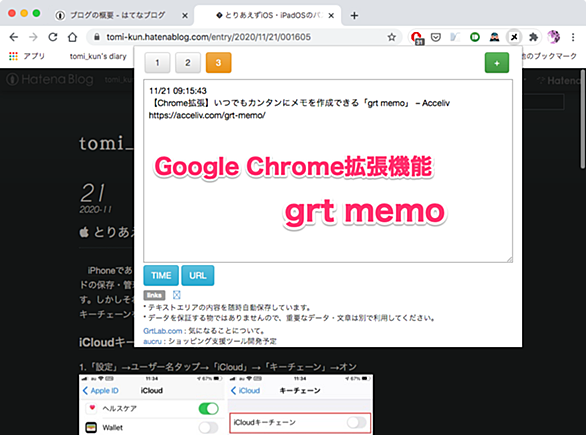Open a new browser tab
Viewport: 586px width, 435px height.
[x=354, y=16]
